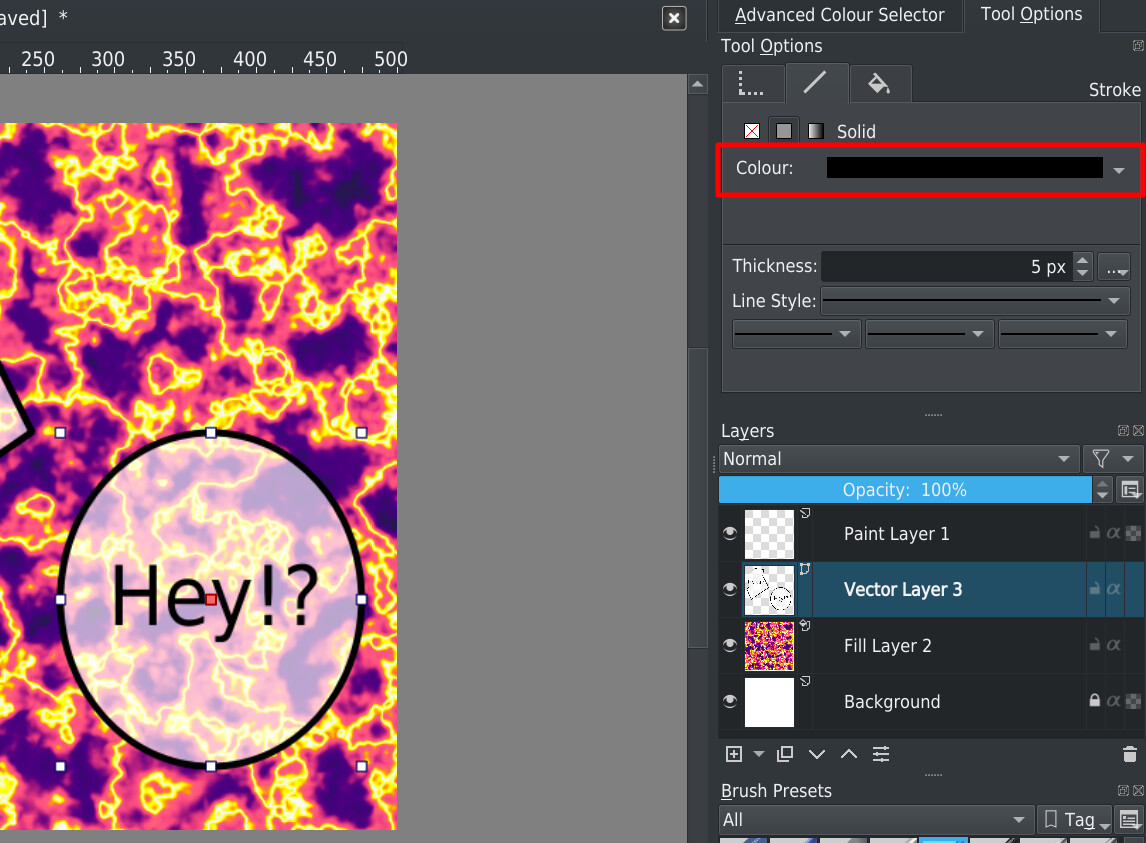Screen dimensions: 1146x843
Task: Click the canvas scrollbar up arrow
Action: click(698, 85)
